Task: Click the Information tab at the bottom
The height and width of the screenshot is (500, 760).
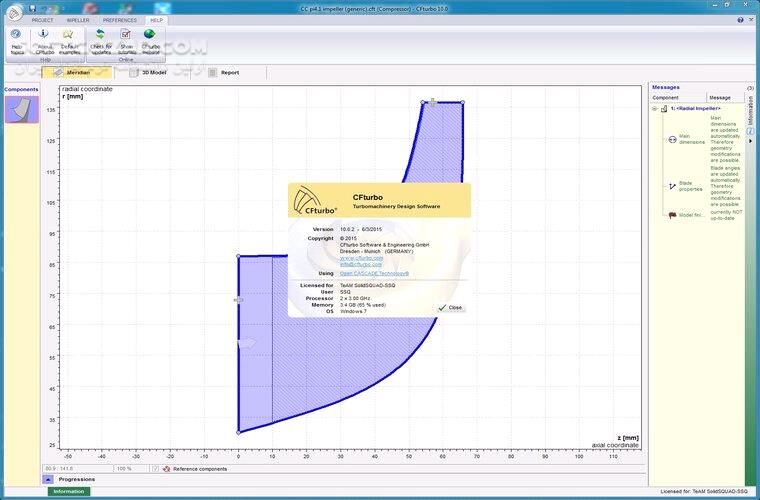Action: 69,491
